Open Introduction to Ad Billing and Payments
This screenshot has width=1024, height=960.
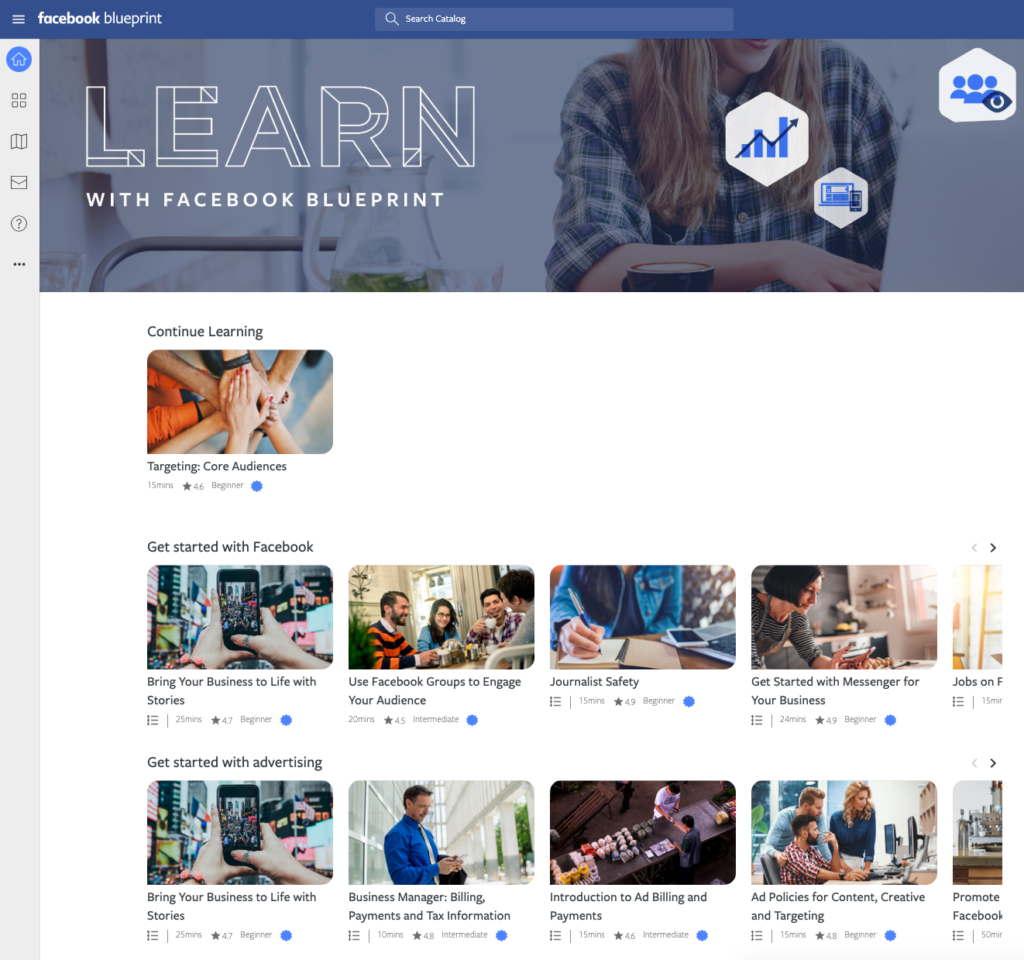628,906
